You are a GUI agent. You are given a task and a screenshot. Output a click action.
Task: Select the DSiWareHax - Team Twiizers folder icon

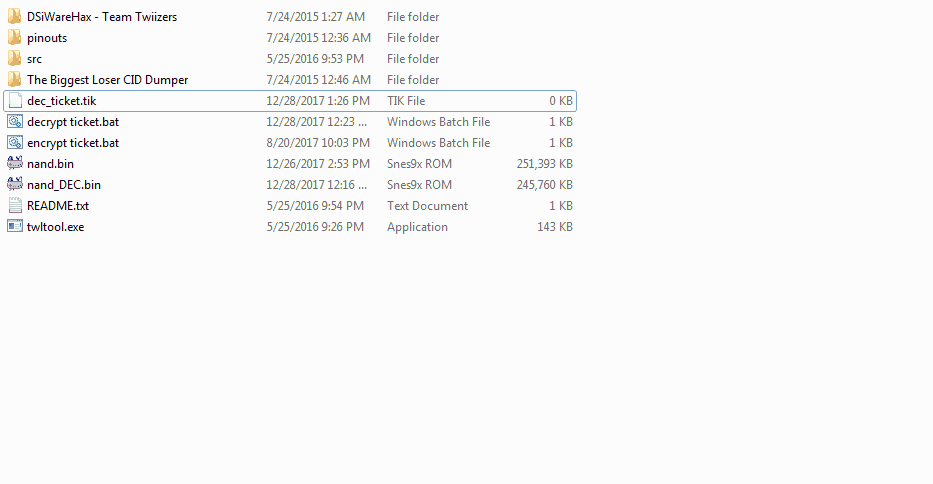click(15, 17)
